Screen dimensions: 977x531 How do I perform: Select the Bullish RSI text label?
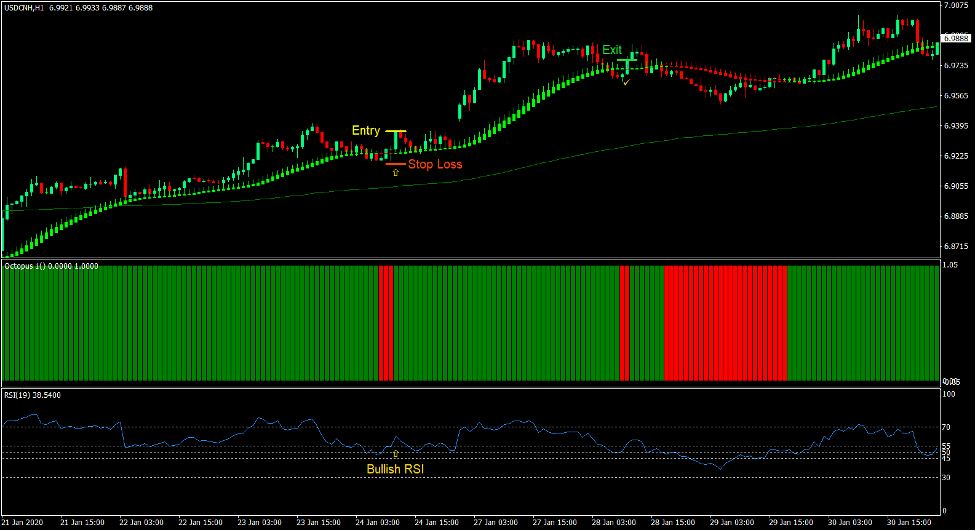[394, 468]
